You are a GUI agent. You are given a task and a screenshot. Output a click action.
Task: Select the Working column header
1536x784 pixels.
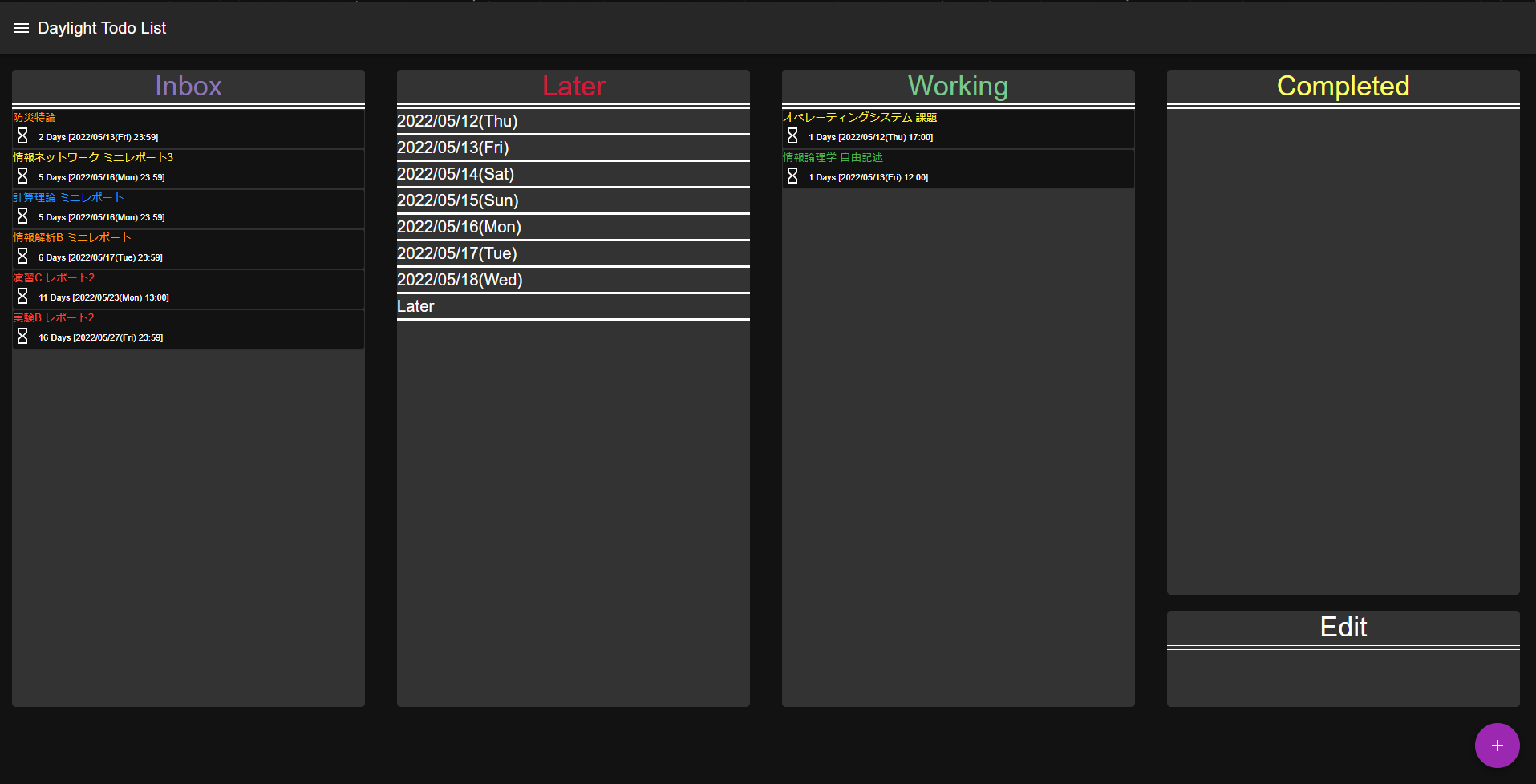[x=958, y=86]
